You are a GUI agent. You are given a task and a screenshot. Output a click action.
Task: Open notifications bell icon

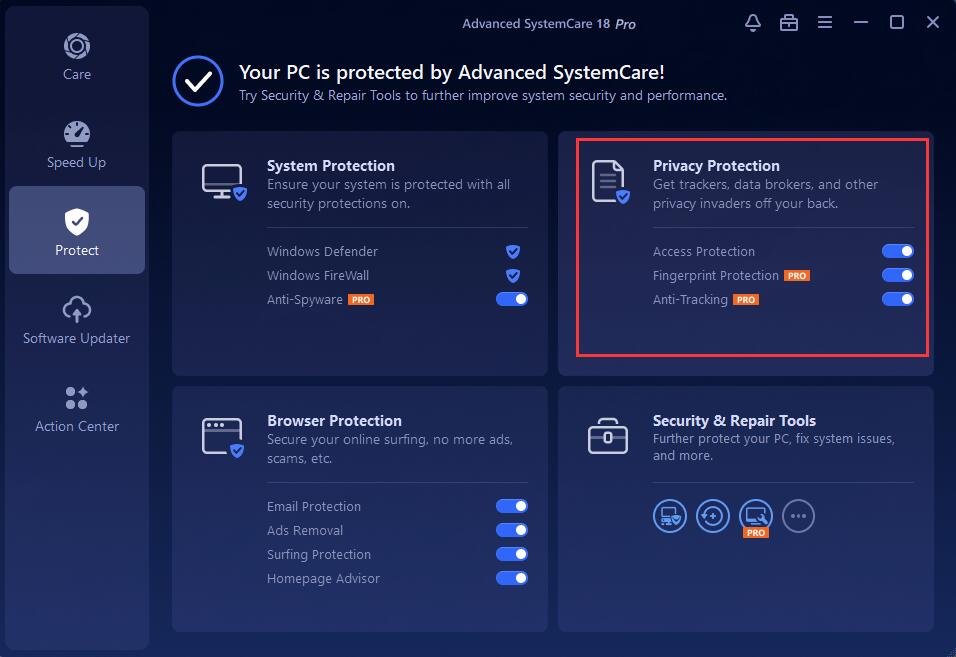click(x=753, y=23)
